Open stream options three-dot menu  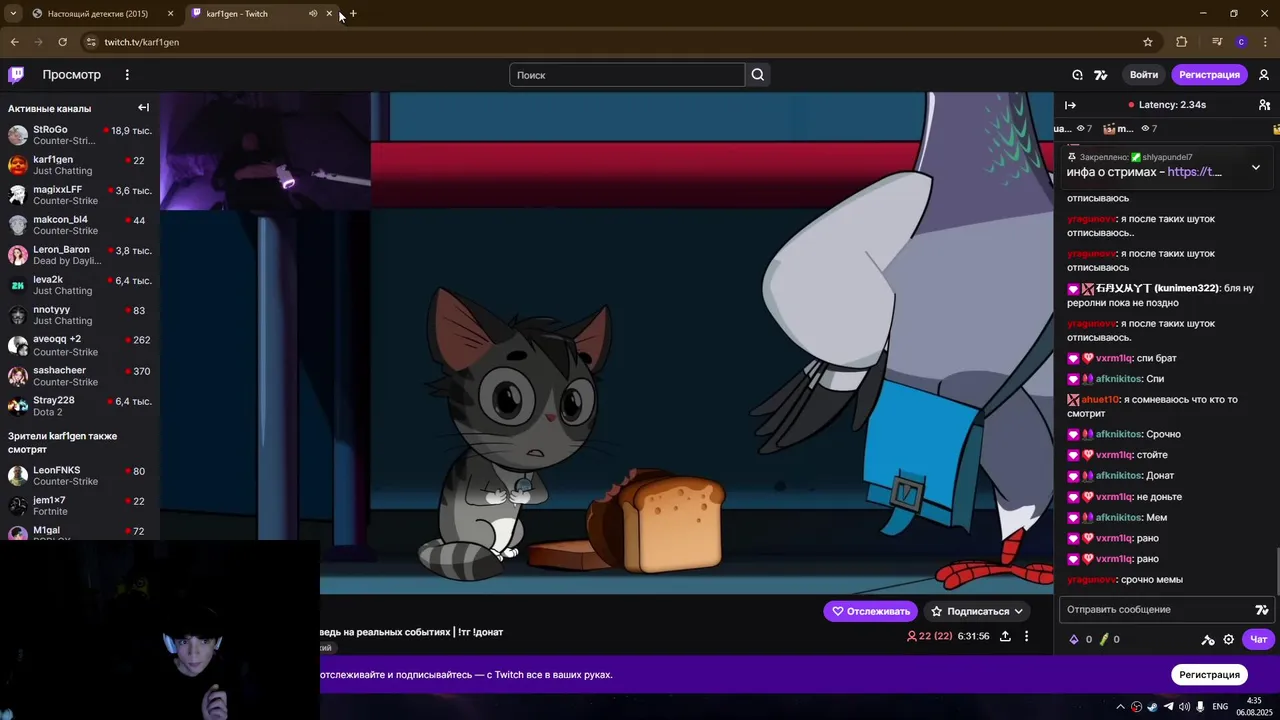click(1026, 637)
